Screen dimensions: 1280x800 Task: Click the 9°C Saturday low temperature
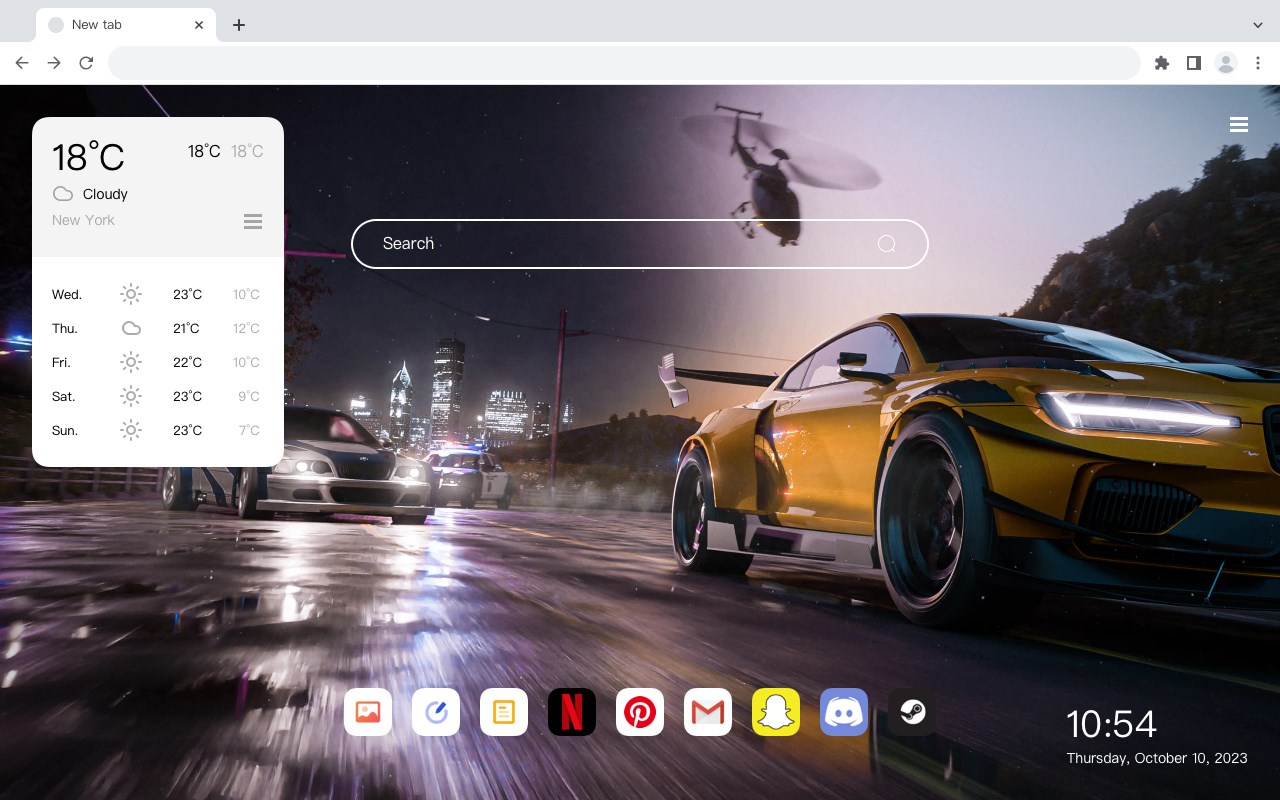249,396
